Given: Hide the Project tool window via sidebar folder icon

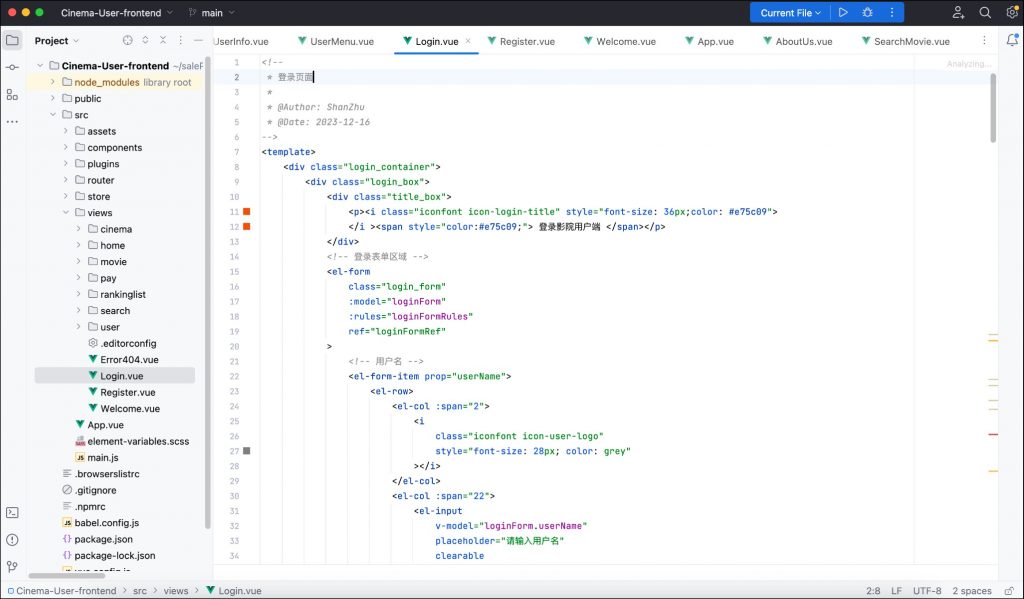Looking at the screenshot, I should point(12,41).
